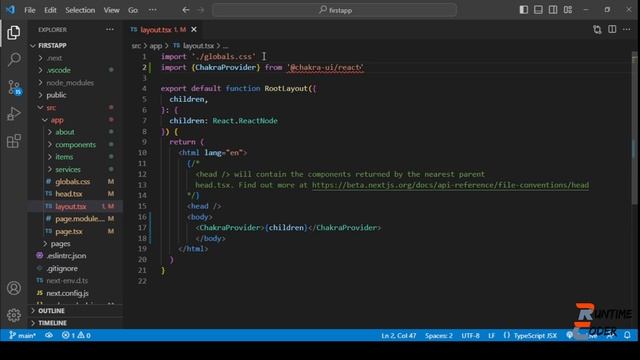Image resolution: width=640 pixels, height=360 pixels.
Task: Expand the about folder
Action: 76,132
